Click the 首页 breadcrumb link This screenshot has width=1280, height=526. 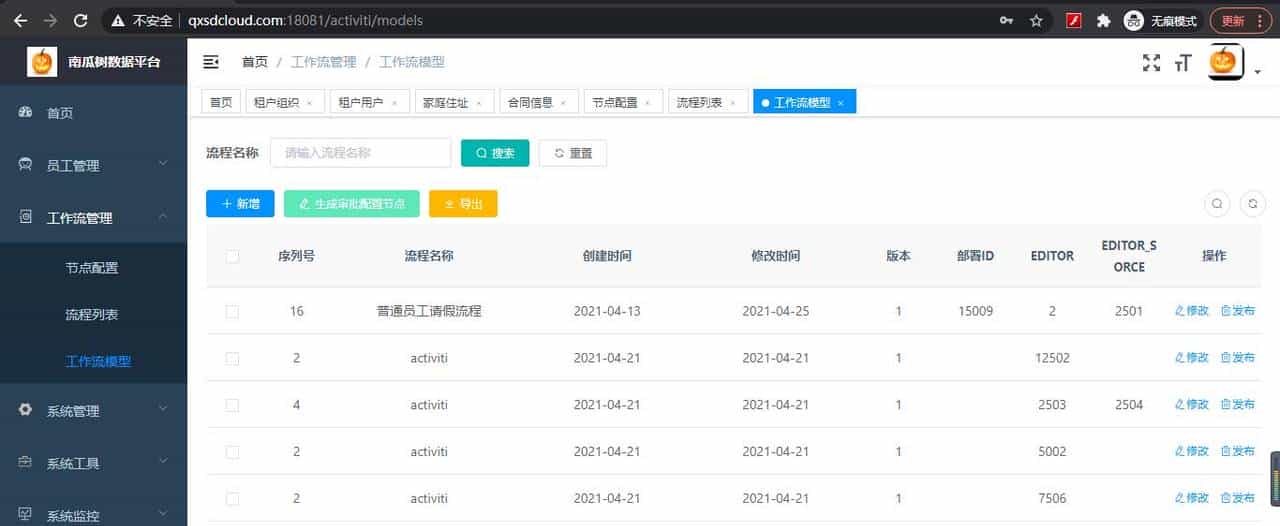[x=255, y=62]
